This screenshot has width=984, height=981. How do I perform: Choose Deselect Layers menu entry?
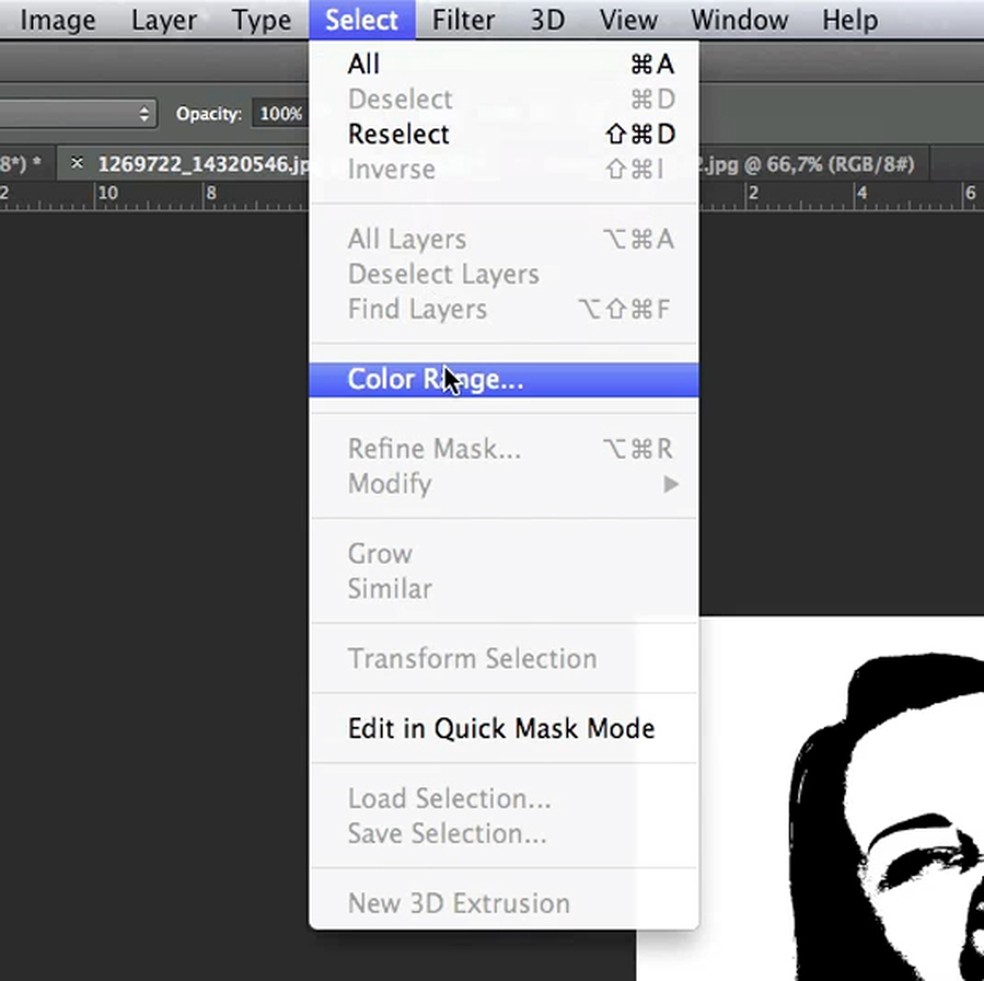point(504,274)
